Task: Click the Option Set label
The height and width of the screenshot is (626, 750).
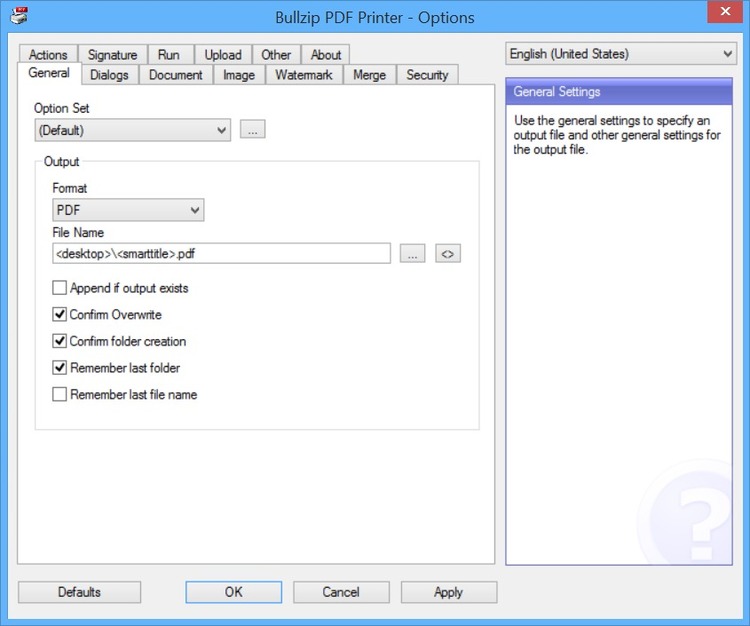Action: (62, 108)
